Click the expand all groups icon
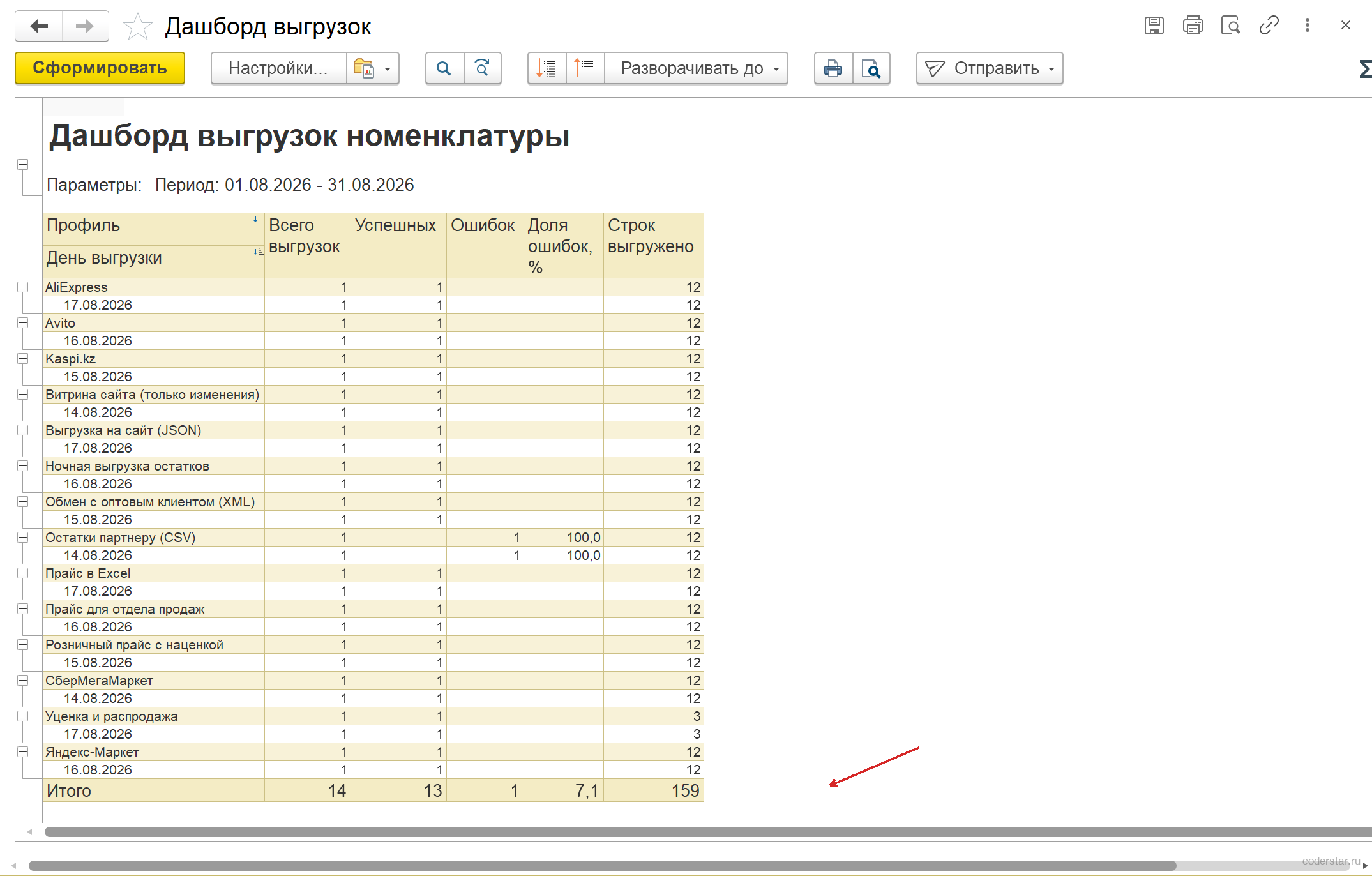Screen dimensions: 1372x876 point(547,68)
